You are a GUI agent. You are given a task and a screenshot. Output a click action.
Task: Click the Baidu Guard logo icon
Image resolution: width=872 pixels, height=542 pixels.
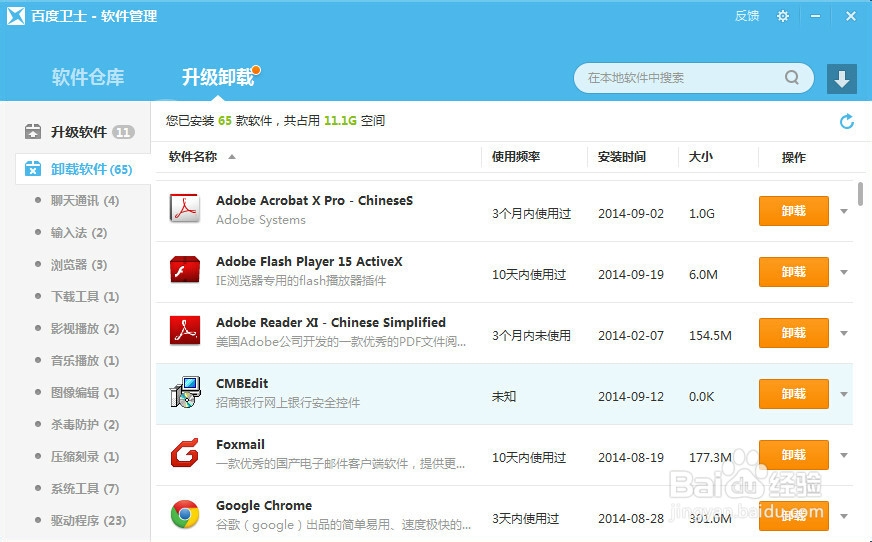16,16
